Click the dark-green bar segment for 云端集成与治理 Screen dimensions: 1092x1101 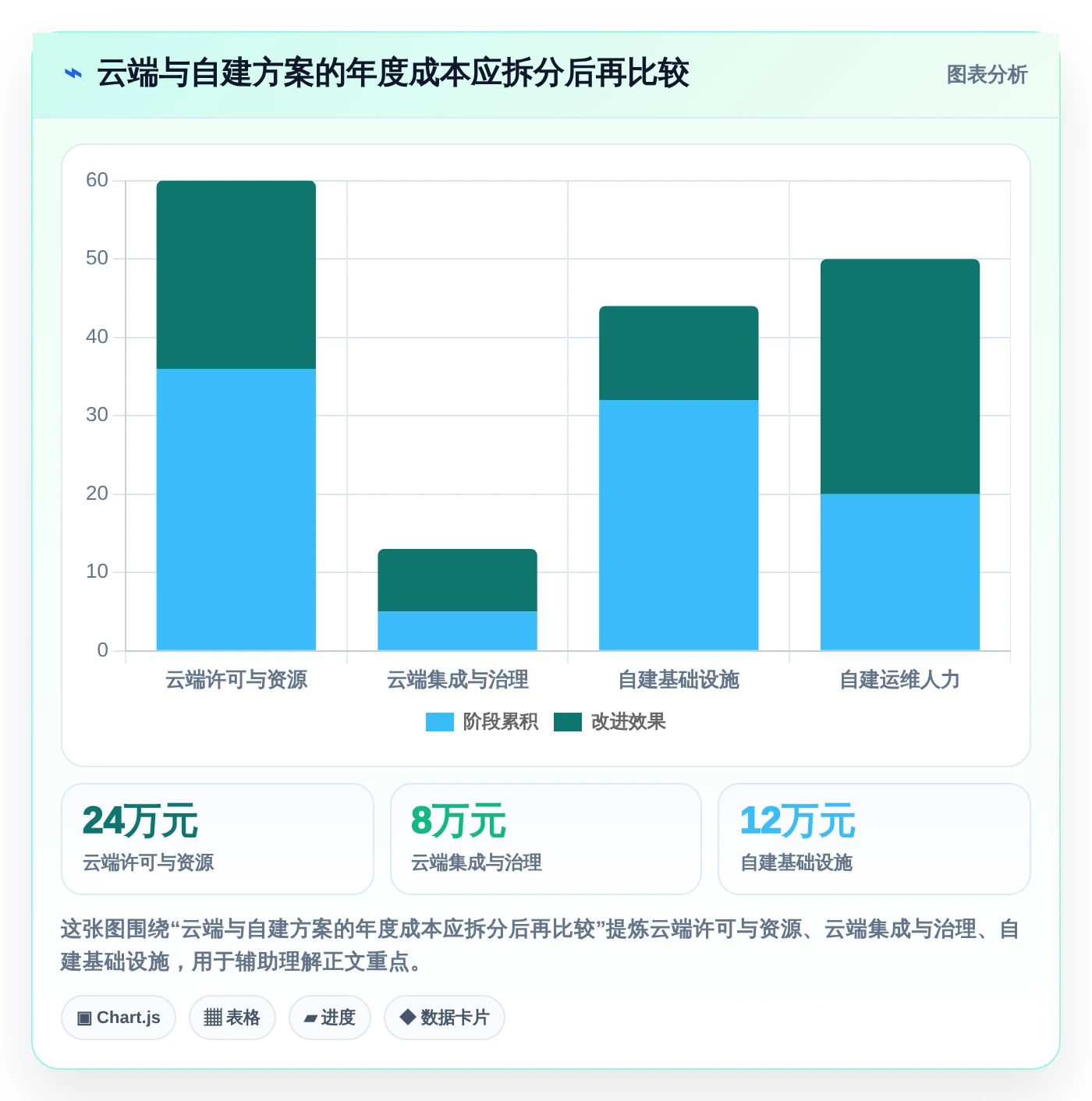click(x=458, y=580)
